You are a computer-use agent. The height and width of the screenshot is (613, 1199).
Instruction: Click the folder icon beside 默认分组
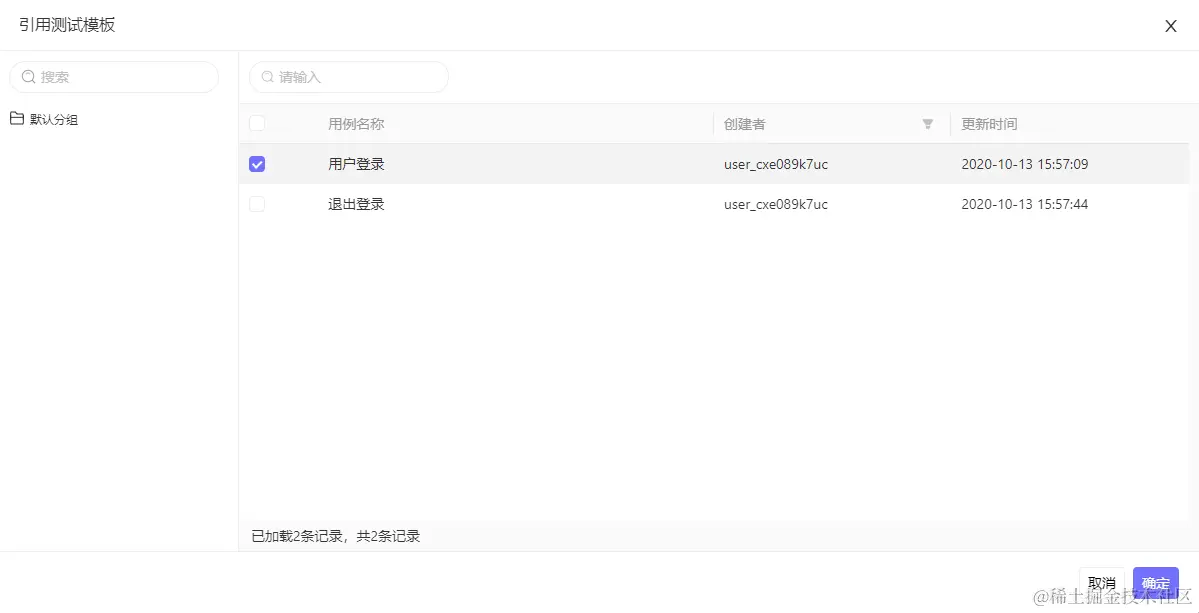(x=17, y=118)
